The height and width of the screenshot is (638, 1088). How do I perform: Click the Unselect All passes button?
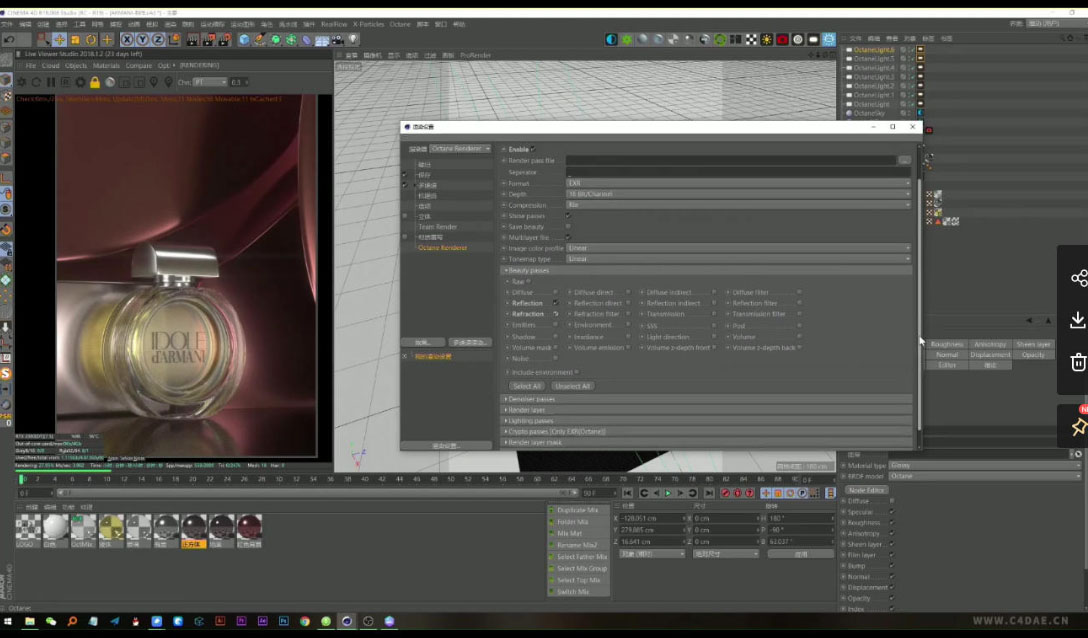pyautogui.click(x=572, y=386)
